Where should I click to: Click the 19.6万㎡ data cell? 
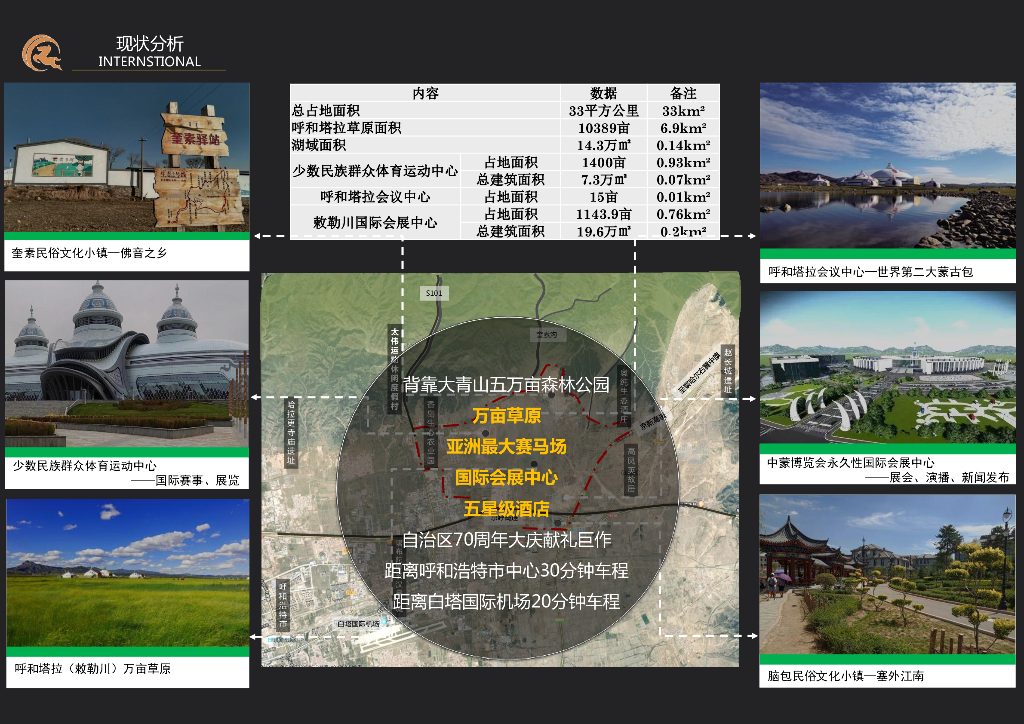(603, 231)
